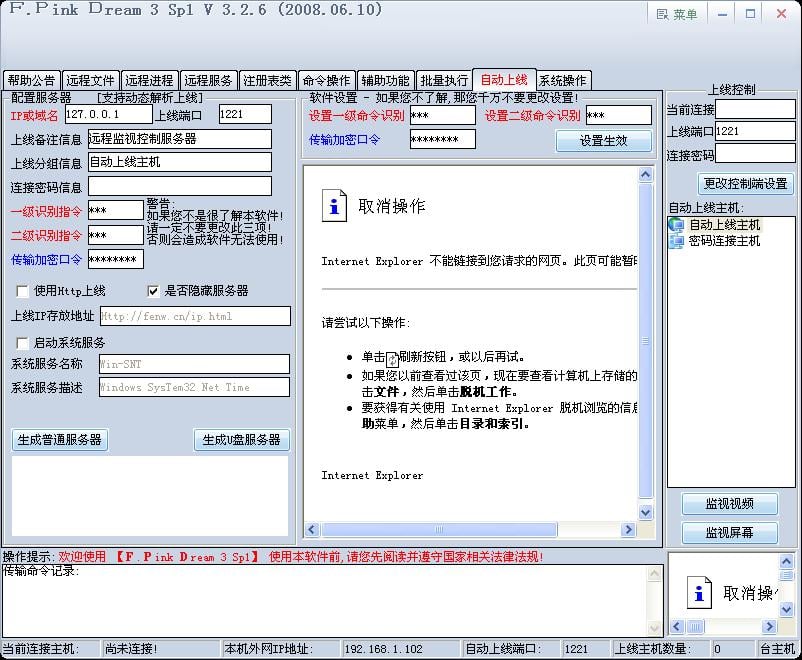Click the 更改控制端设置 button
The width and height of the screenshot is (802, 660).
point(745,184)
